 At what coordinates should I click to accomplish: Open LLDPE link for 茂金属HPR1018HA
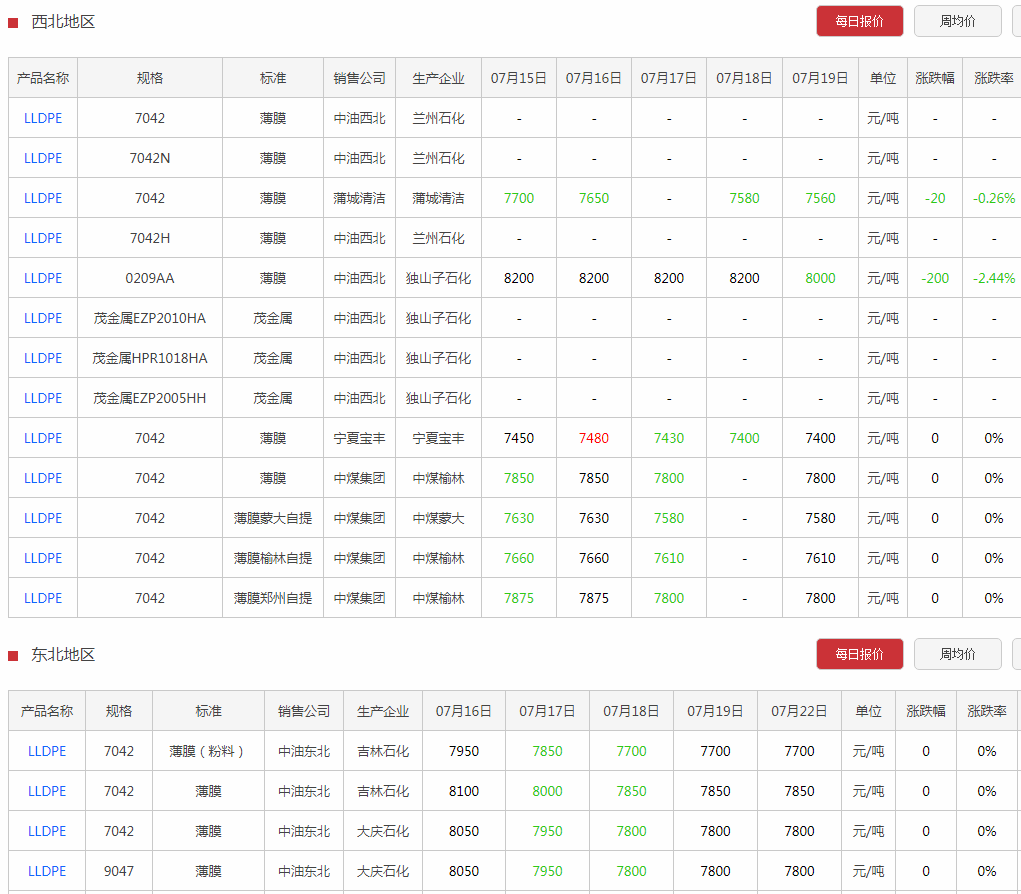(43, 358)
